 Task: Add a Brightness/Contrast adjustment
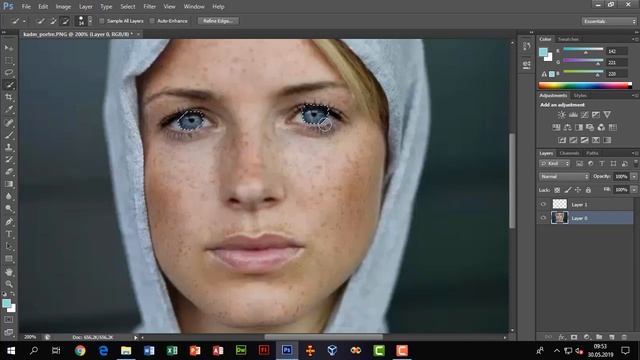point(562,115)
